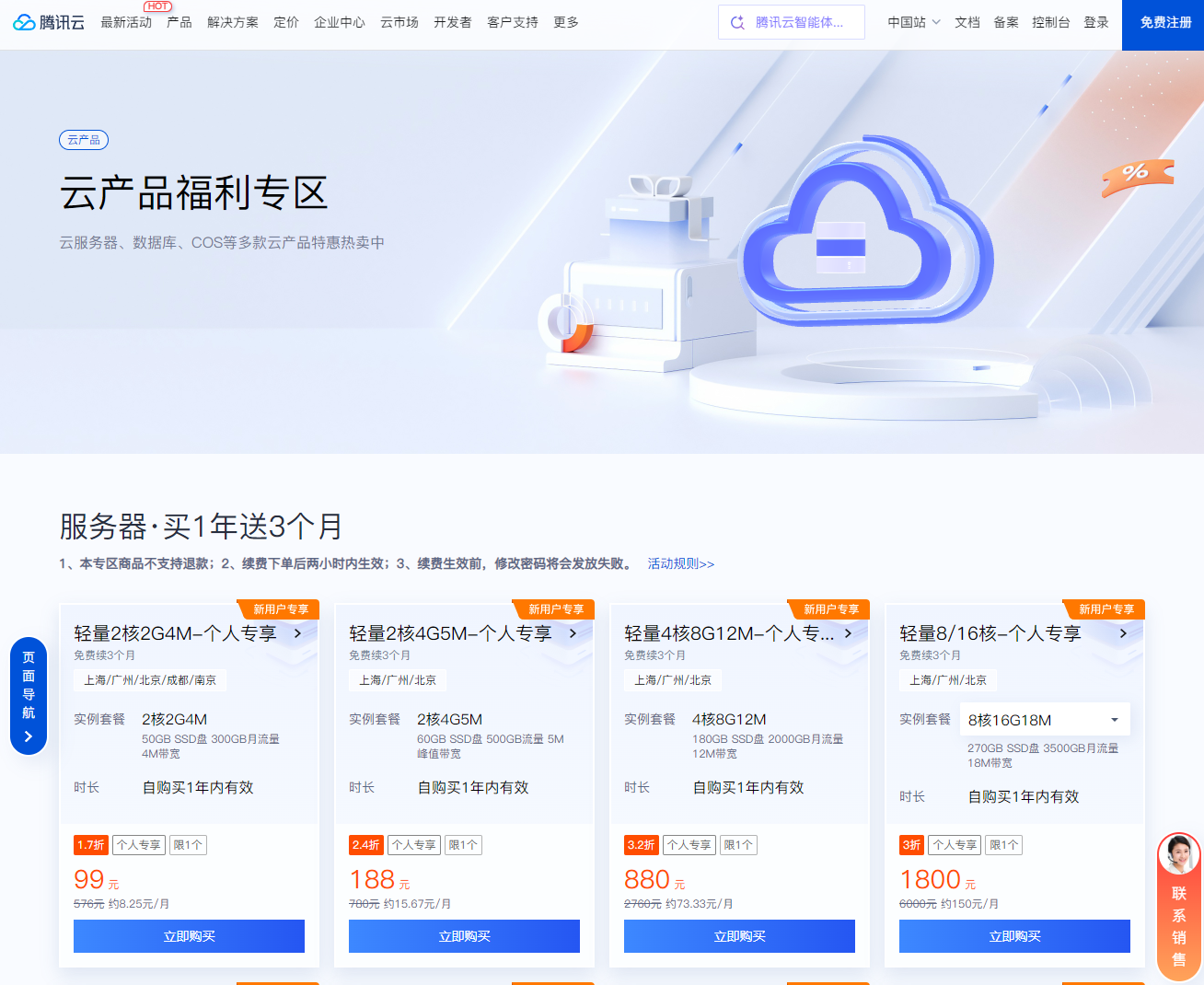The height and width of the screenshot is (985, 1204).
Task: Click arrow next to 轻量2核2G4M title
Action: 297,633
